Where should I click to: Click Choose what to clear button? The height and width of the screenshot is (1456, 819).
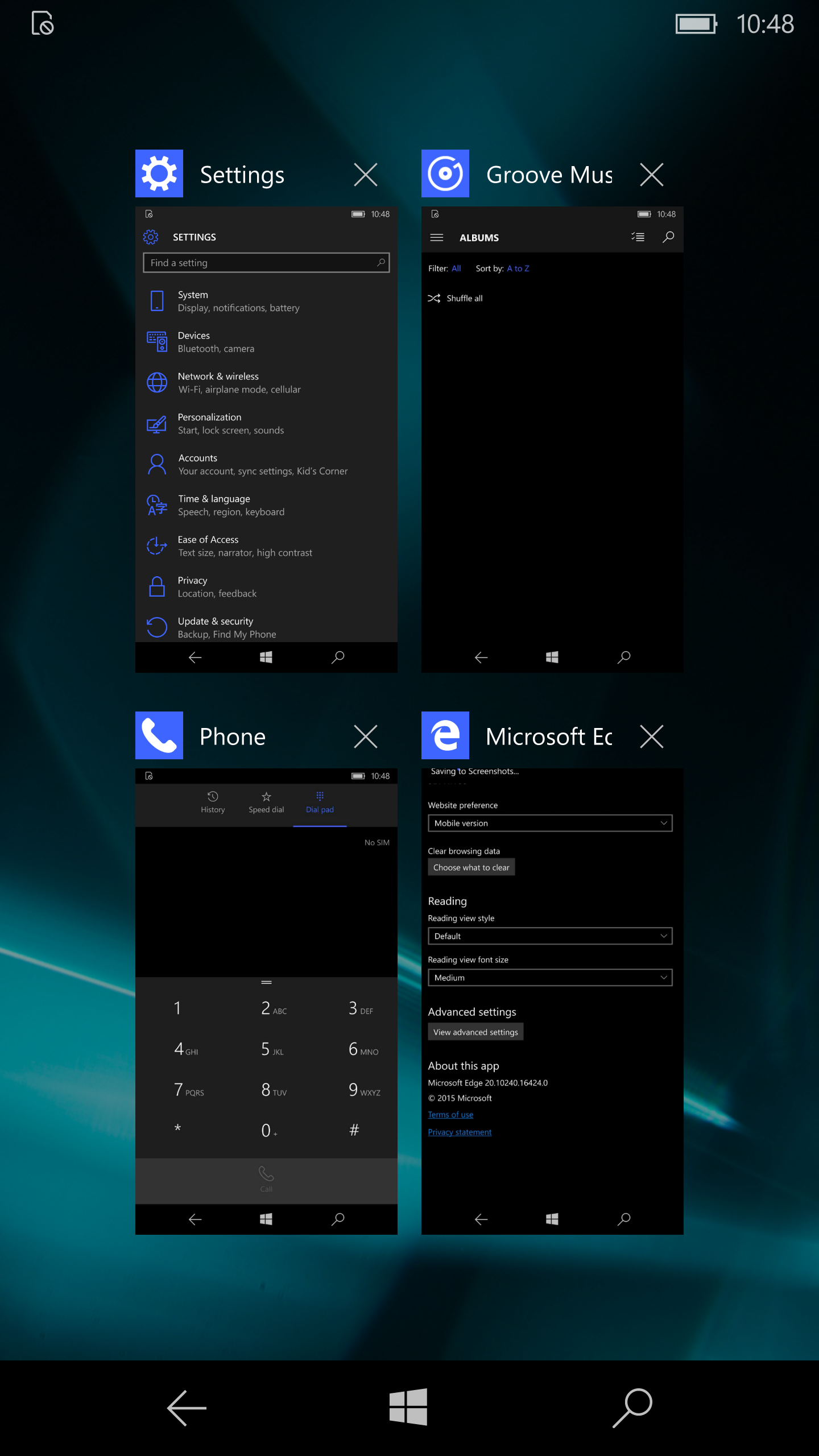pyautogui.click(x=471, y=867)
